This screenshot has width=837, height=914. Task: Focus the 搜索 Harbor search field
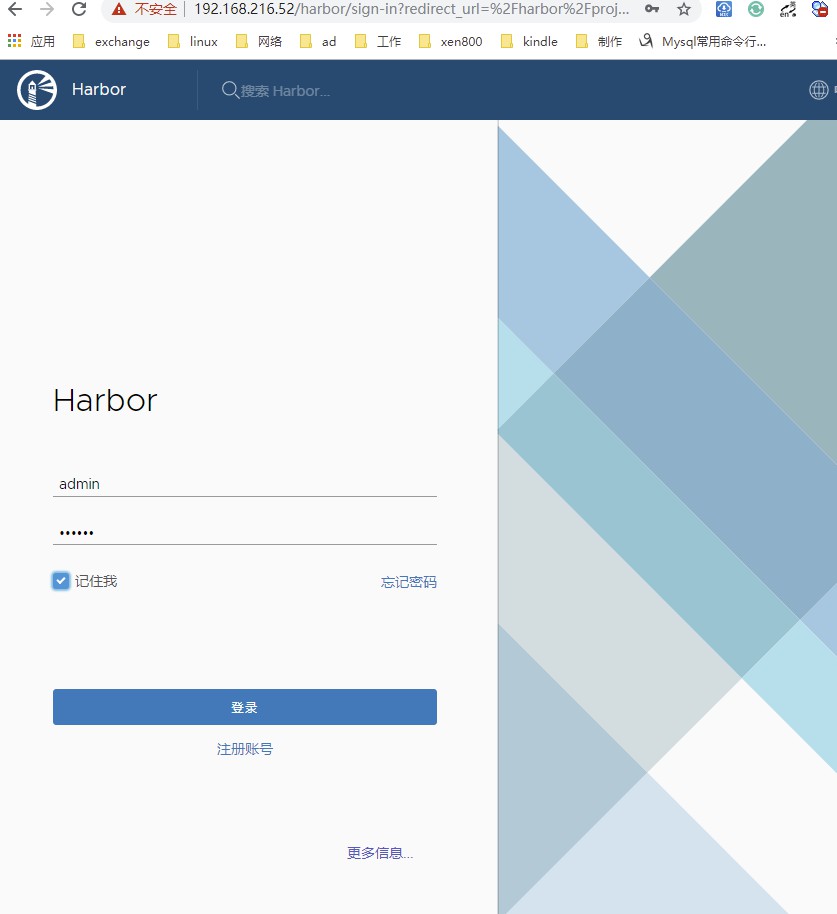pyautogui.click(x=286, y=91)
